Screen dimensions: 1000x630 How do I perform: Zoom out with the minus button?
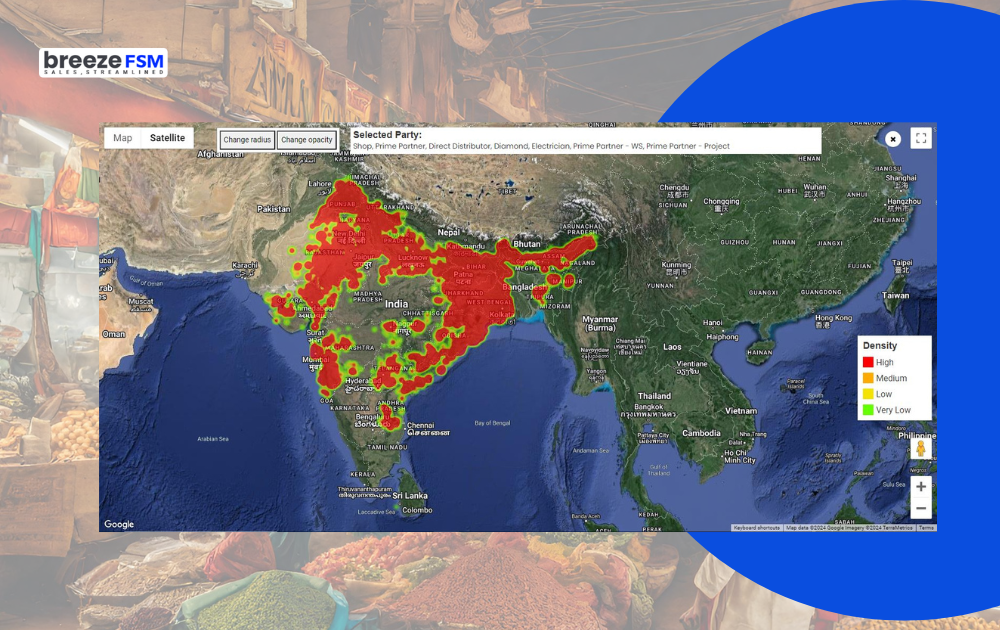[x=921, y=508]
